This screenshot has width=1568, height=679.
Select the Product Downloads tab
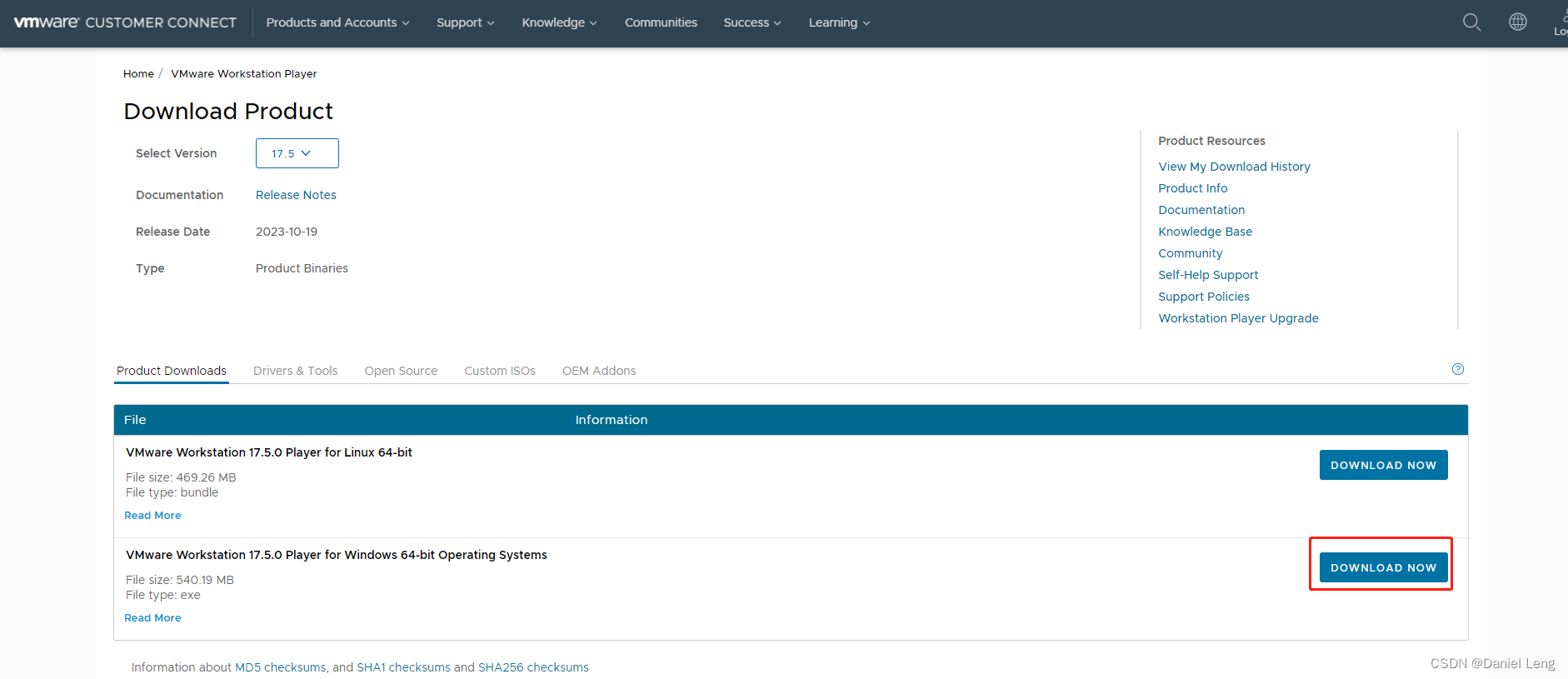pos(172,371)
